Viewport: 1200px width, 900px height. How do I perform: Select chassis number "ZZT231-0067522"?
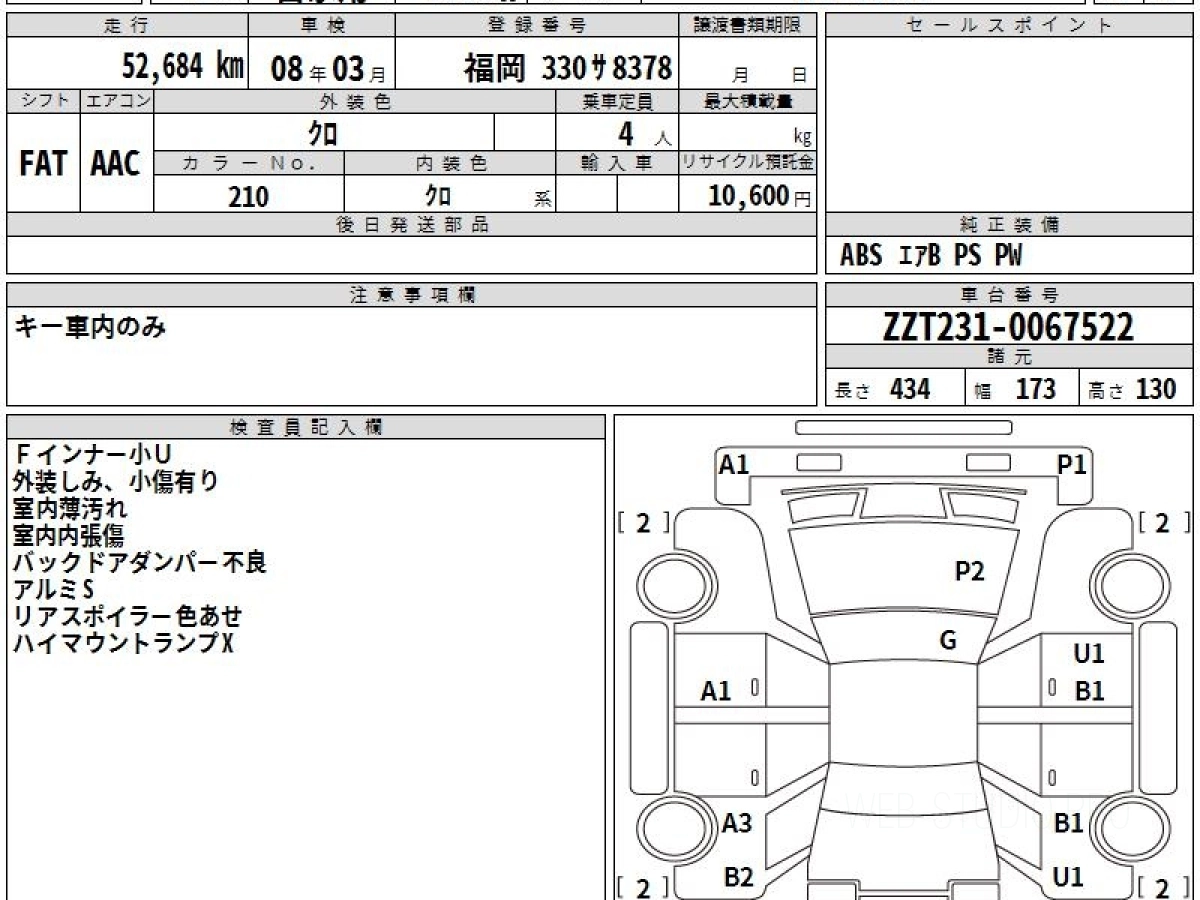(1008, 327)
